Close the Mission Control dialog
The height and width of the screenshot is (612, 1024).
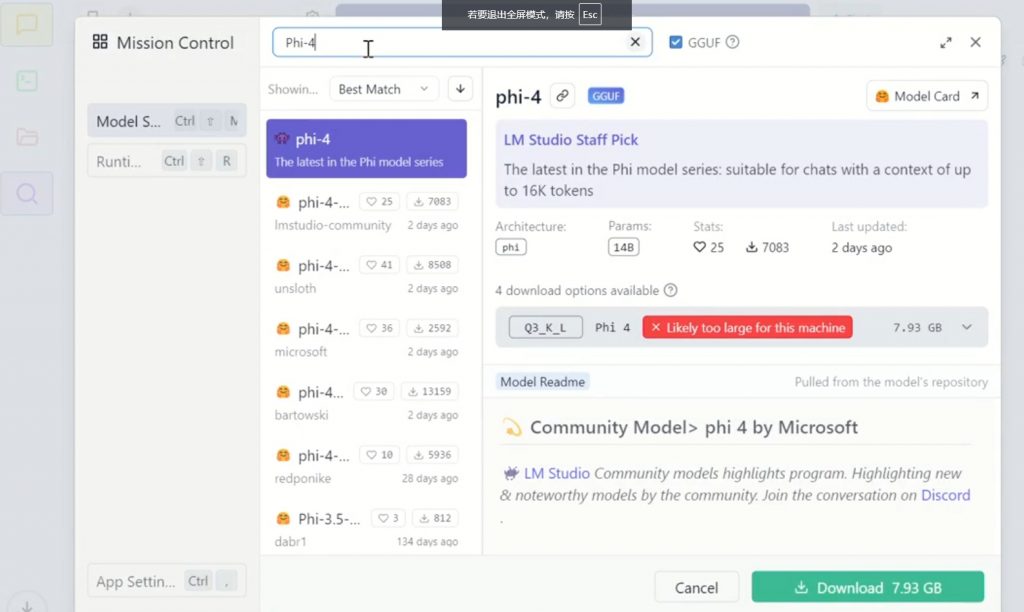click(x=976, y=42)
